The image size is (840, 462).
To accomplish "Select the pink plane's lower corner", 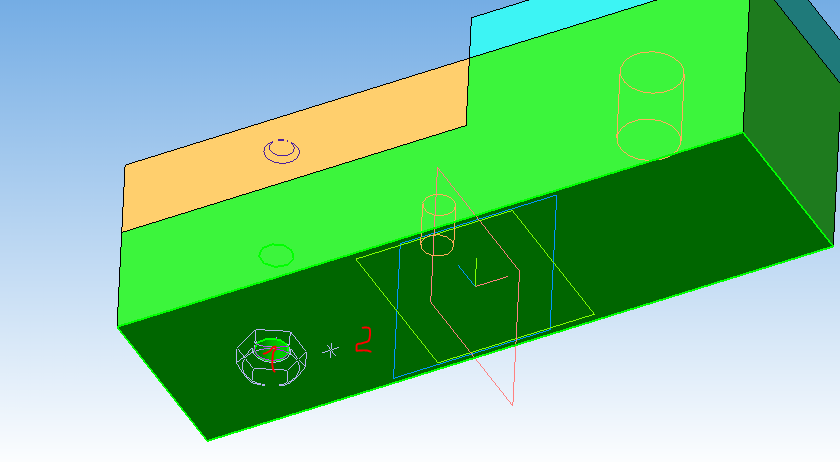I will [x=512, y=404].
